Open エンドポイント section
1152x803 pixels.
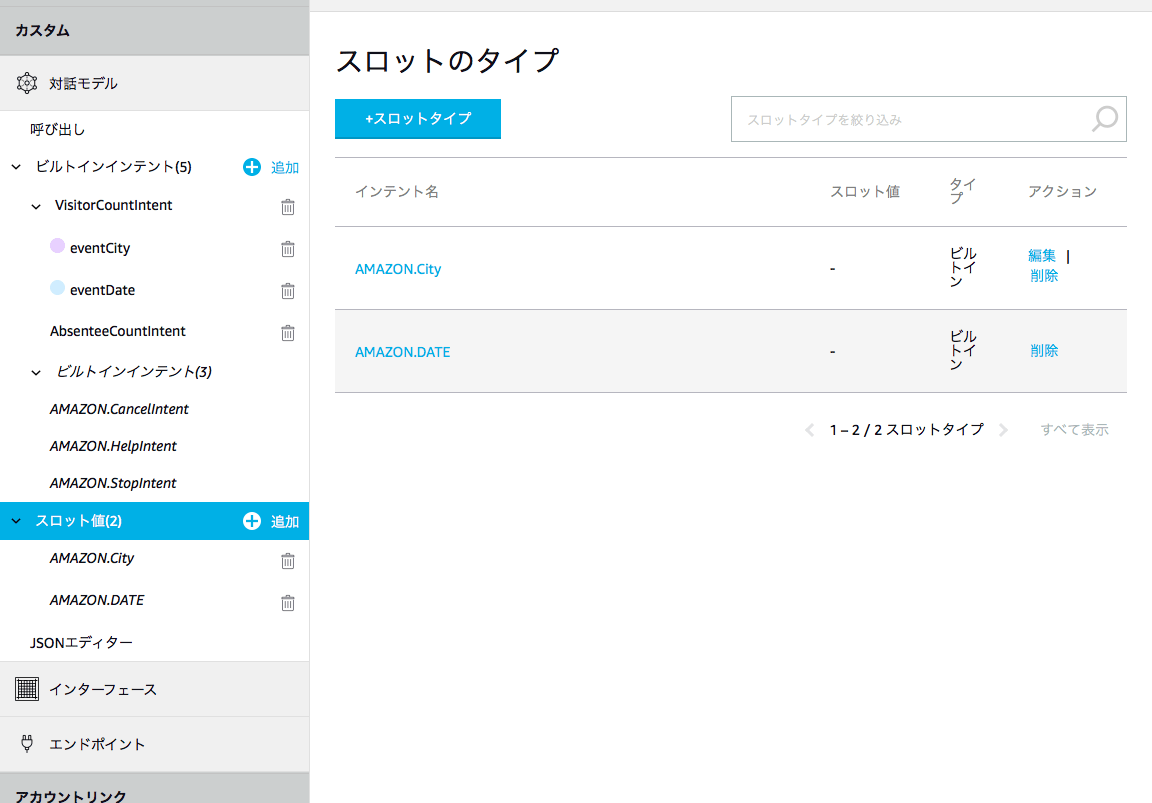154,743
